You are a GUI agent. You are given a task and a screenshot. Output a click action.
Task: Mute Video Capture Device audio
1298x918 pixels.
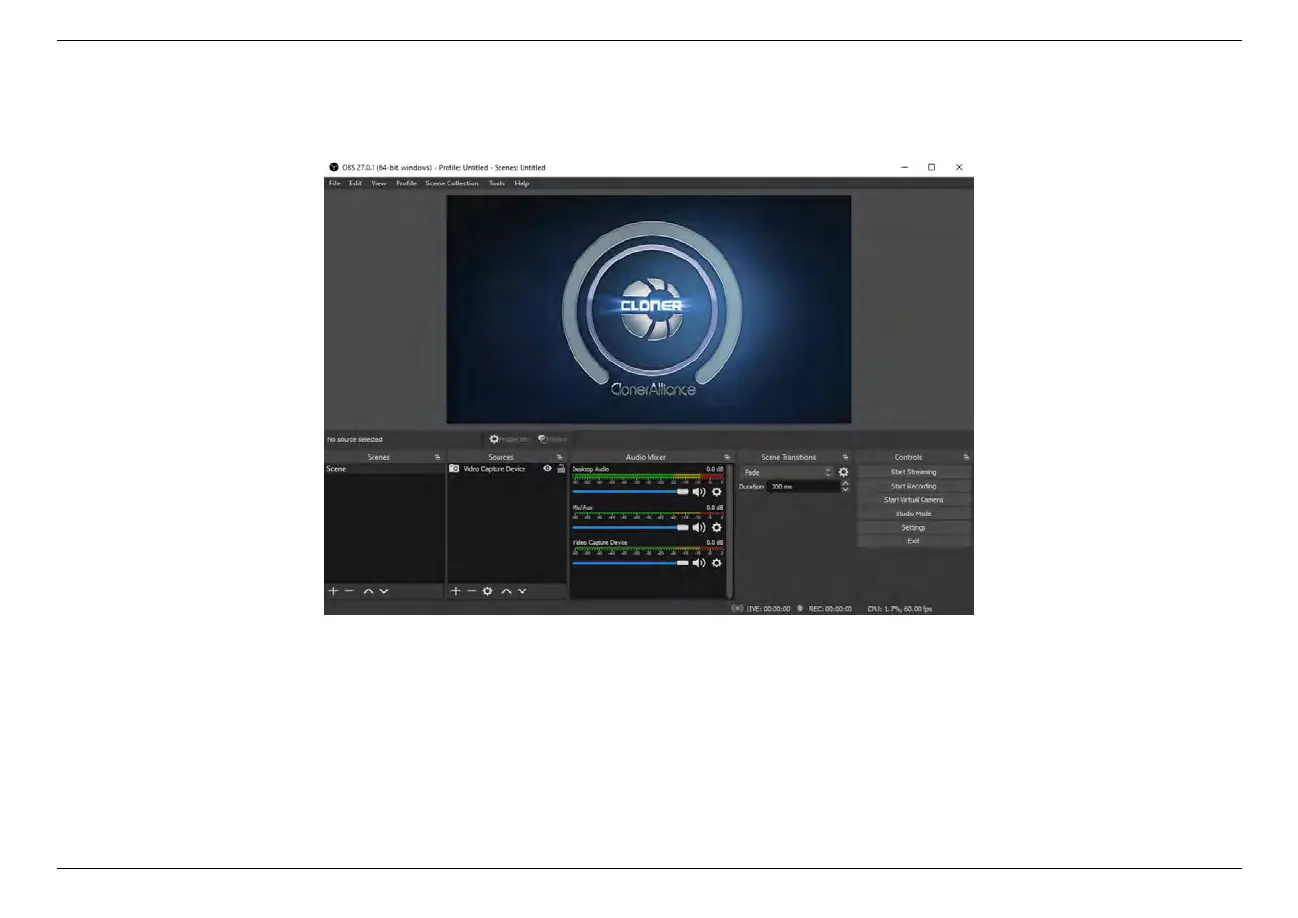(x=699, y=562)
